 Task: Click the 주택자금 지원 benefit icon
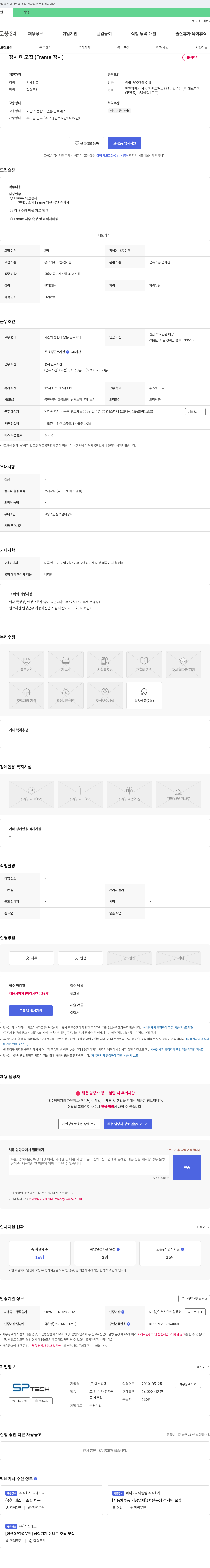[26, 696]
